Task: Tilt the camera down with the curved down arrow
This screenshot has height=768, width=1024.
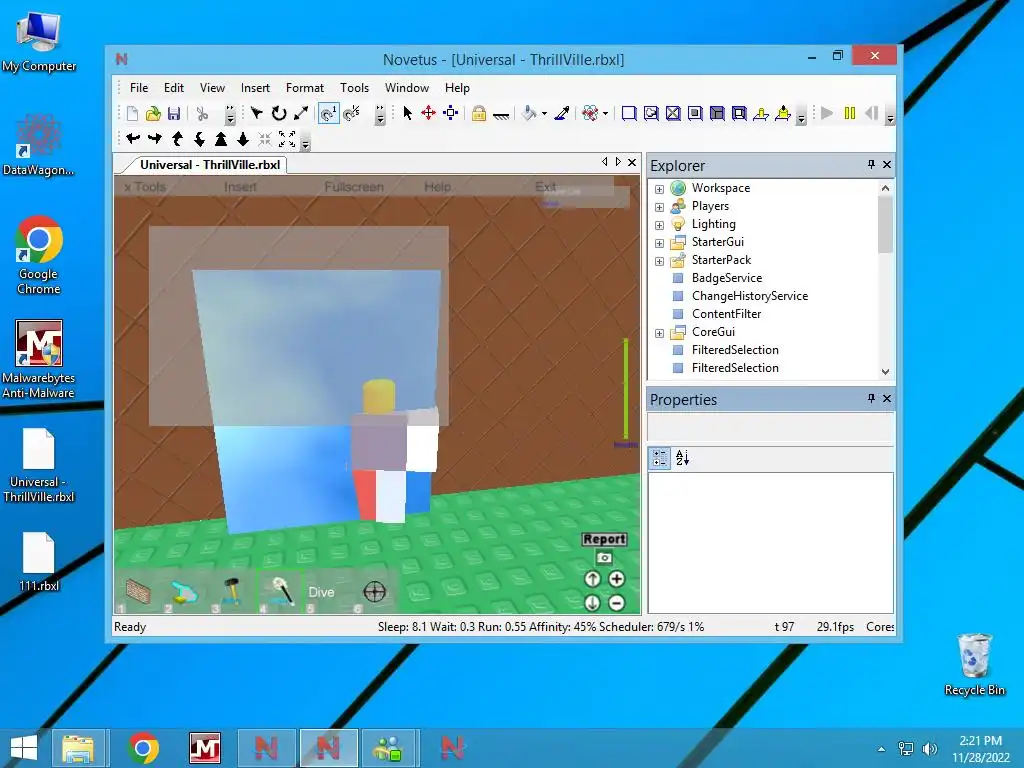Action: 199,138
